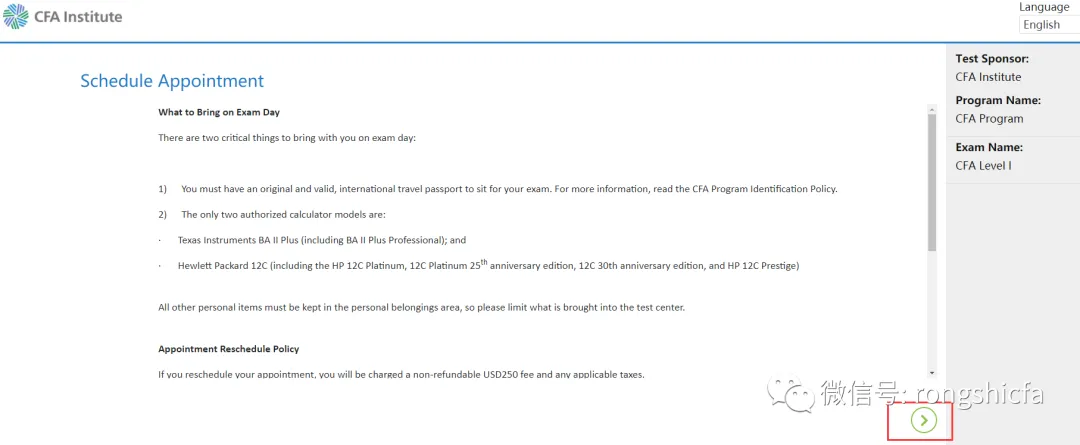Click the 'Appointment Reschedule Policy' heading

[229, 349]
